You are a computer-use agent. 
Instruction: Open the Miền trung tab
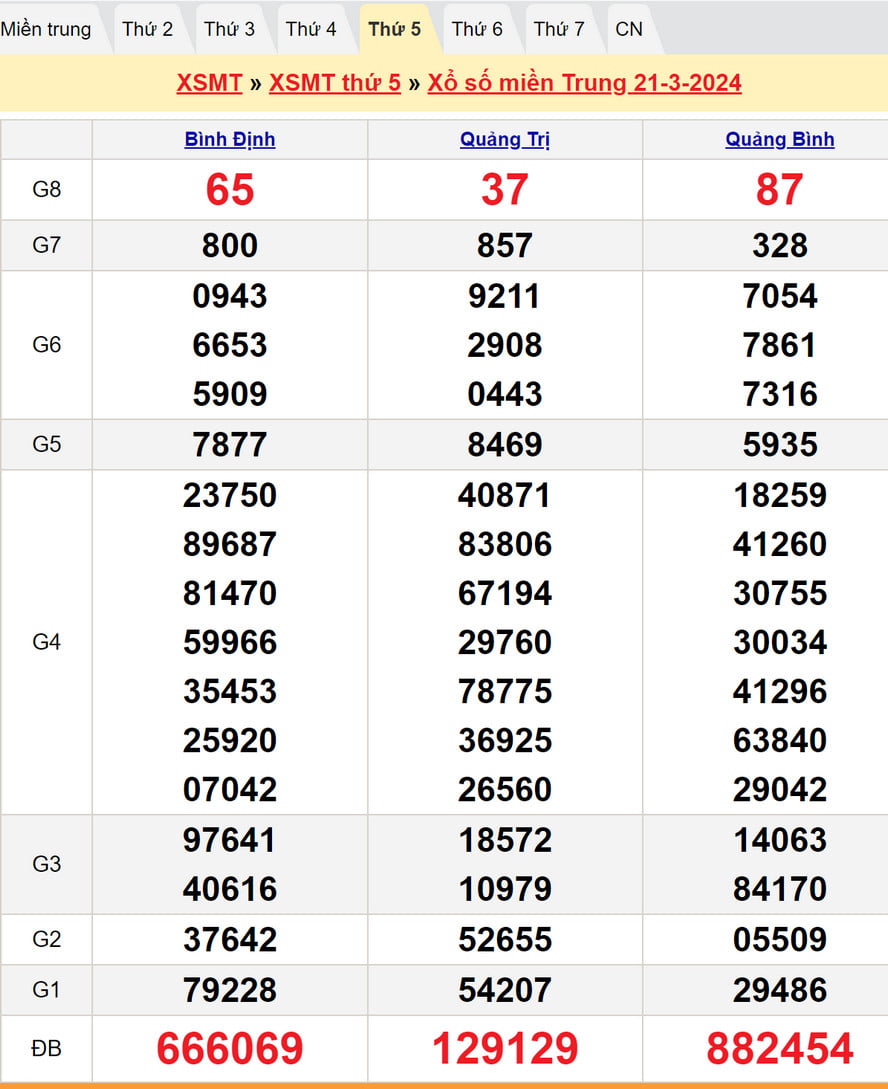(46, 29)
